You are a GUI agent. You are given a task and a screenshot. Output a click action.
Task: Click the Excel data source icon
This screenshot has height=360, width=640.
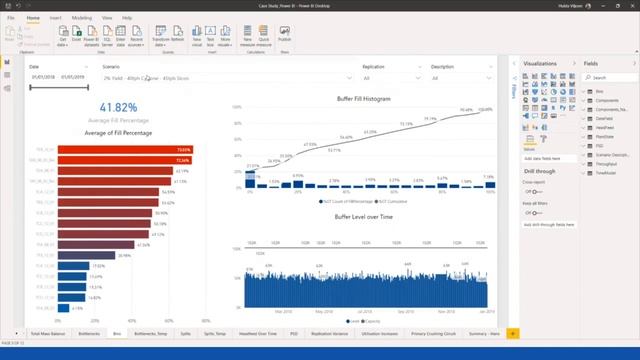point(76,33)
